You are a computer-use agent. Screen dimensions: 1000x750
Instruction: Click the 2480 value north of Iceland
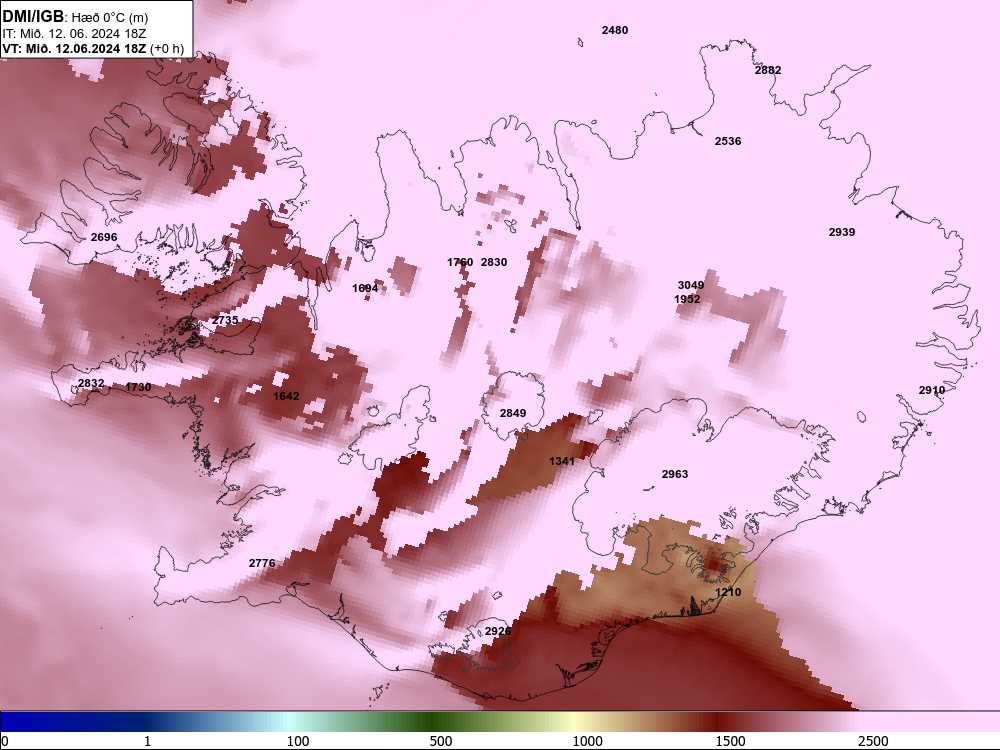[615, 30]
